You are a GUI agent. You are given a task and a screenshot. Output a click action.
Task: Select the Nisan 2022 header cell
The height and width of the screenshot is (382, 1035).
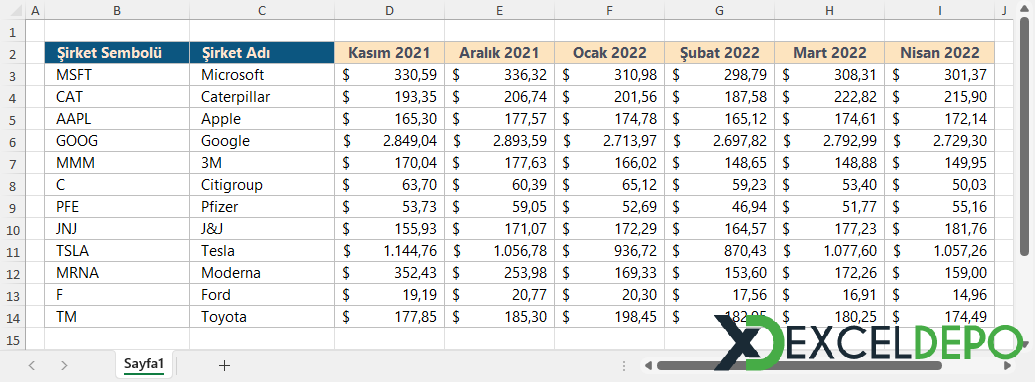tap(939, 53)
